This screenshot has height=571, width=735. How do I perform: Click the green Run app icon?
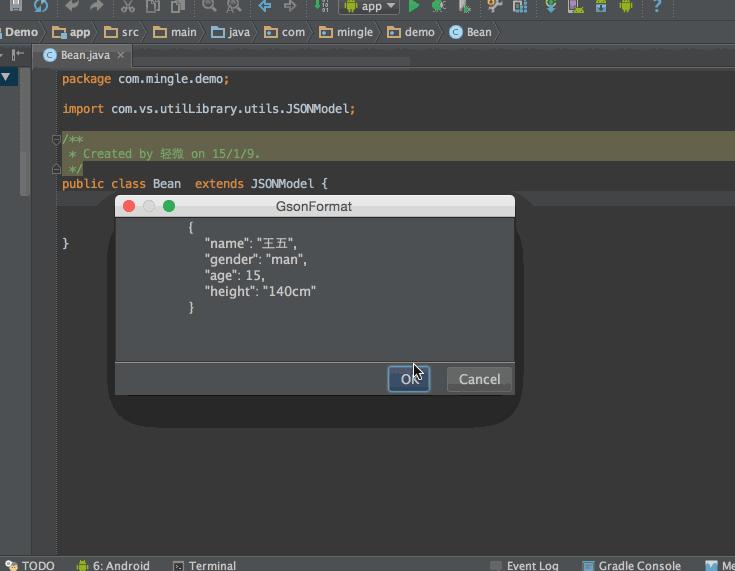(x=414, y=6)
